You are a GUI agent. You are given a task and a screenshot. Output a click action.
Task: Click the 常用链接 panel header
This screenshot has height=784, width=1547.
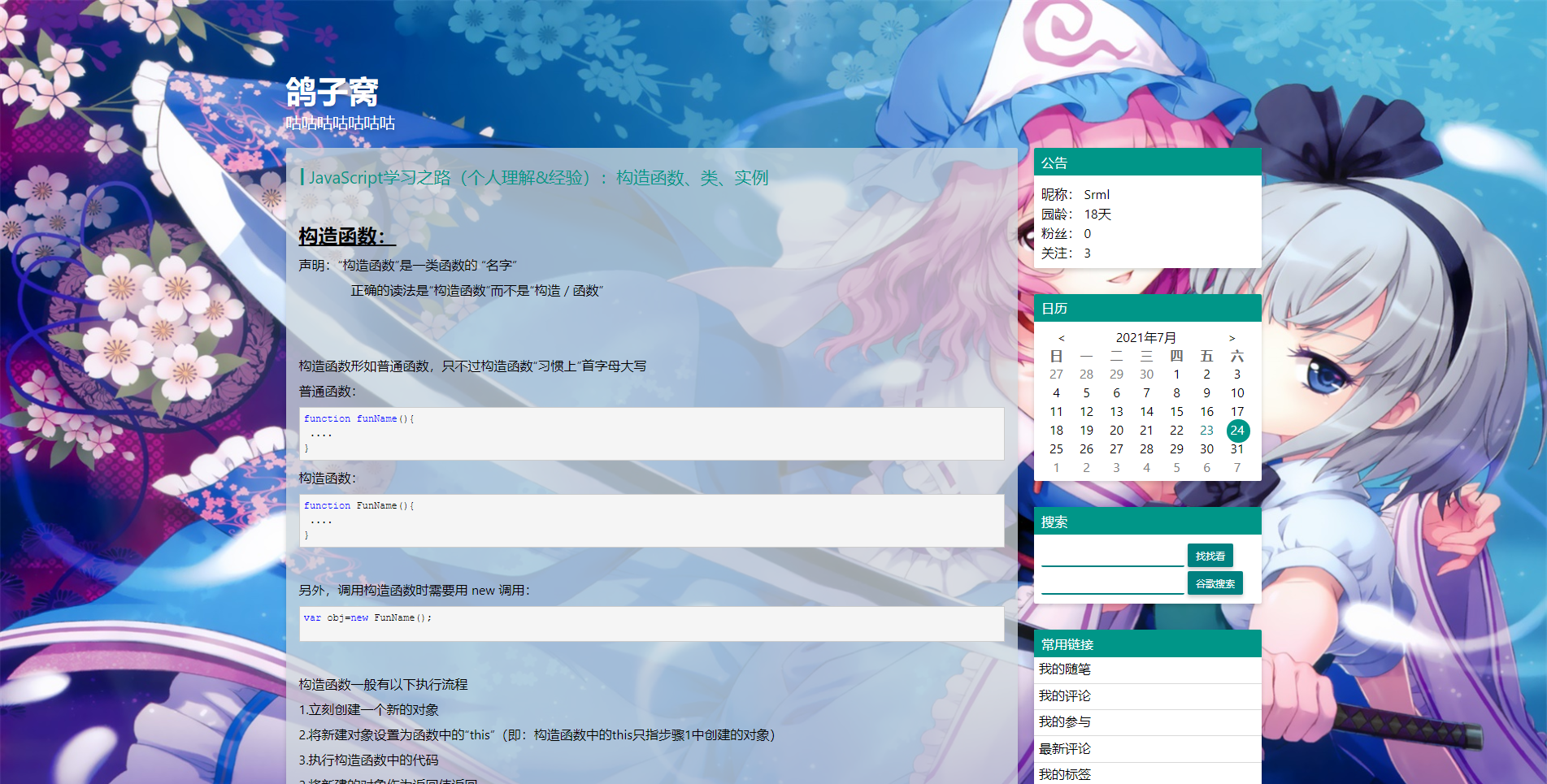tap(1147, 644)
